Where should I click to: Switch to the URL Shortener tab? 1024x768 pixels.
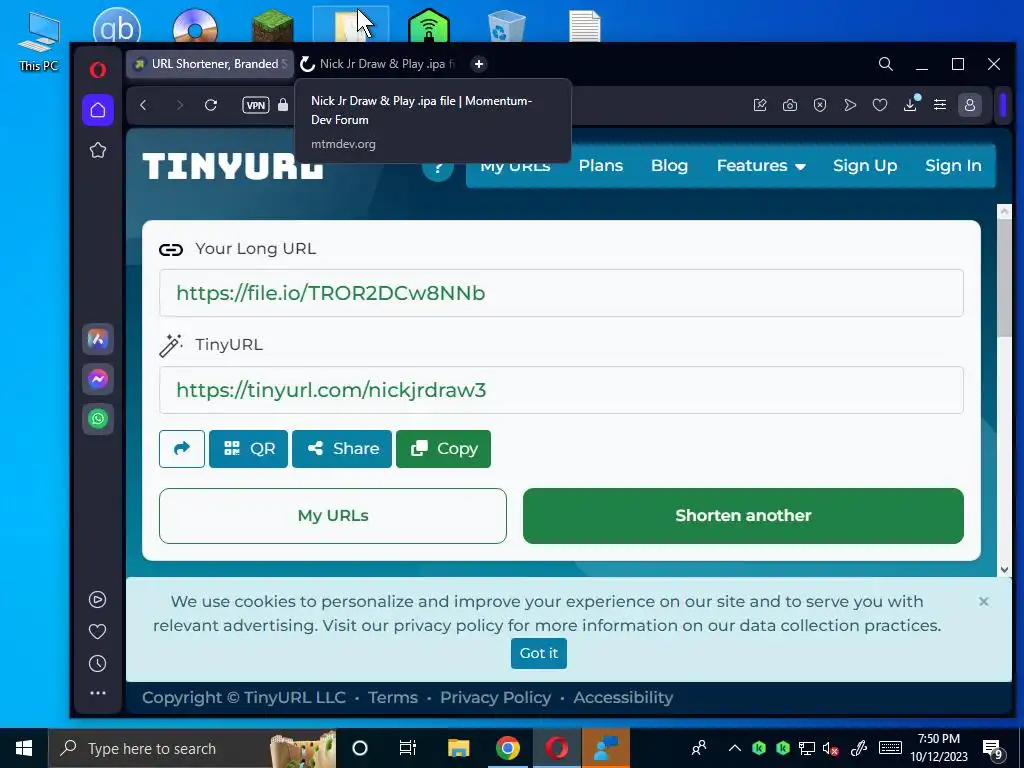click(210, 64)
